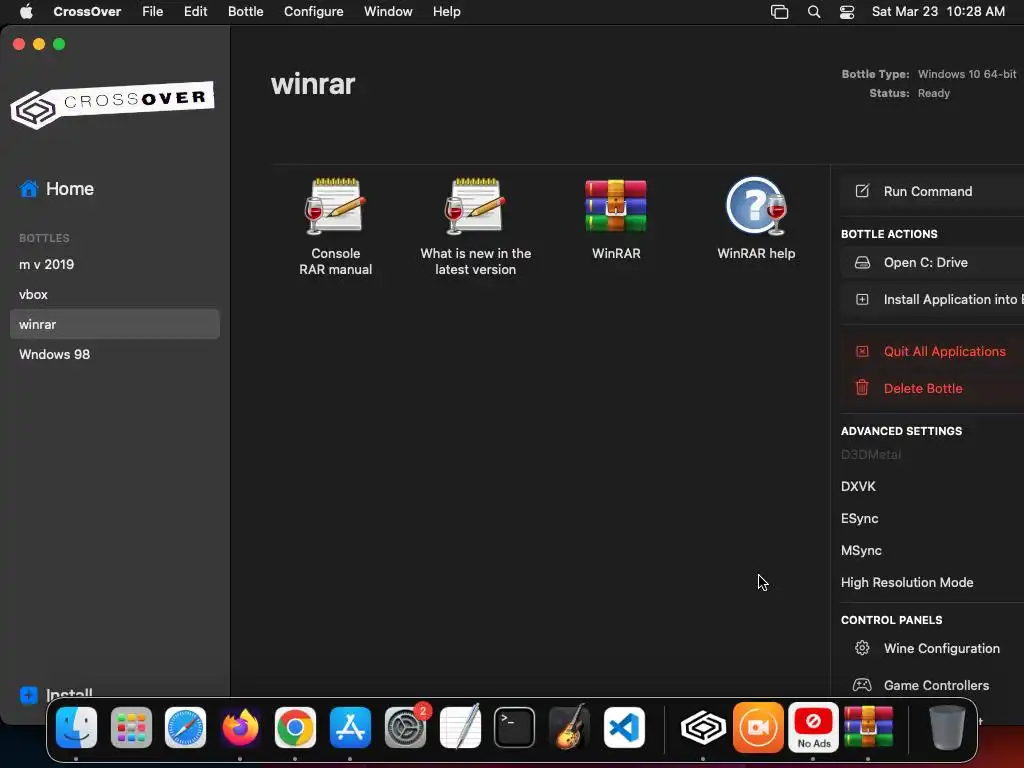Click the Stage Manager menu bar icon
The width and height of the screenshot is (1024, 768).
[x=780, y=12]
